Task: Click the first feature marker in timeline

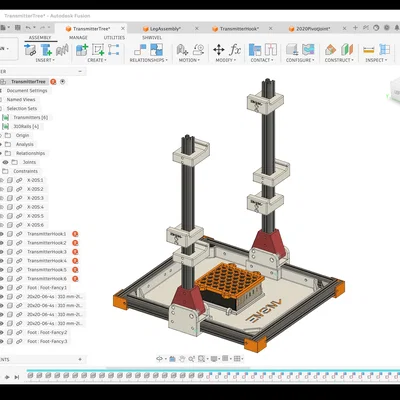Action: pyautogui.click(x=30, y=376)
